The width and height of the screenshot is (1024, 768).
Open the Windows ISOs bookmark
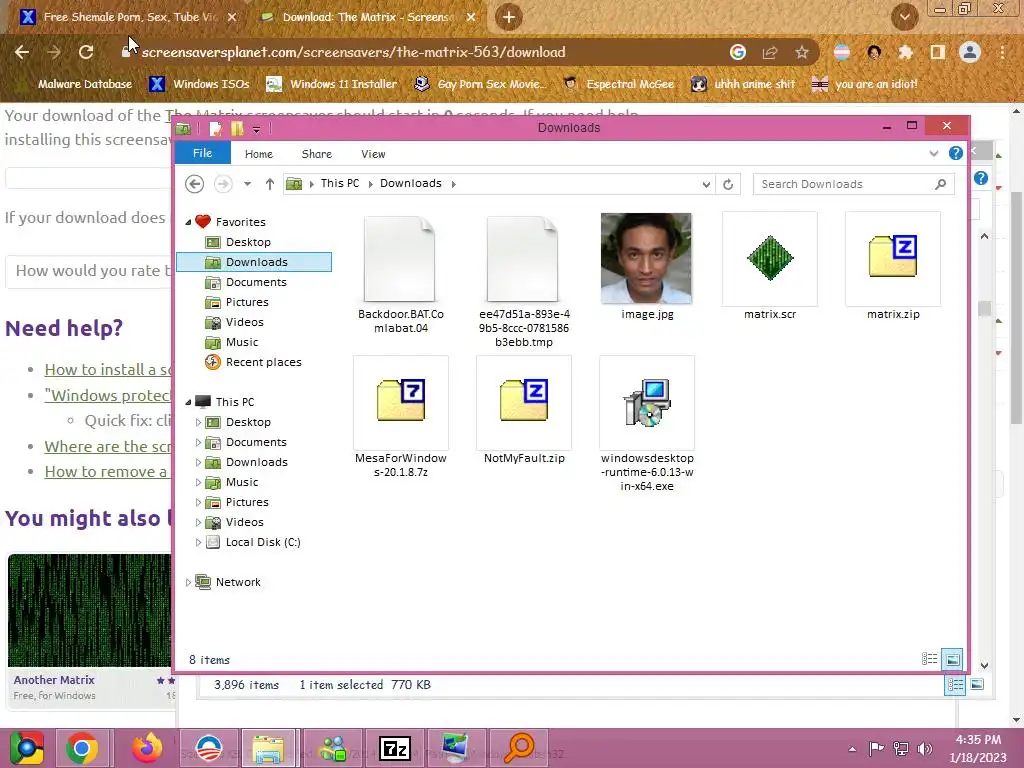199,84
